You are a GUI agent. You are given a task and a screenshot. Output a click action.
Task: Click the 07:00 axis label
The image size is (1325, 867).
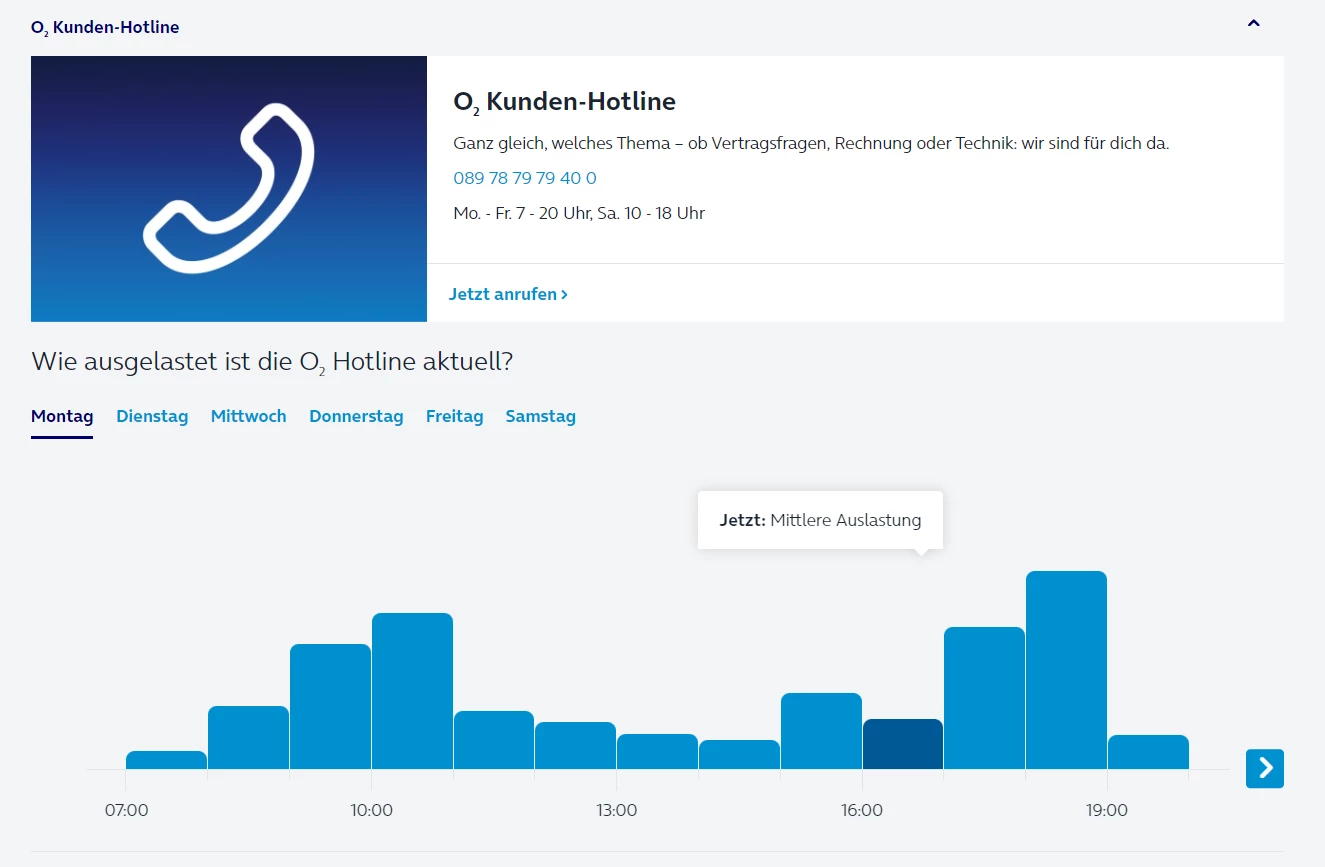126,810
